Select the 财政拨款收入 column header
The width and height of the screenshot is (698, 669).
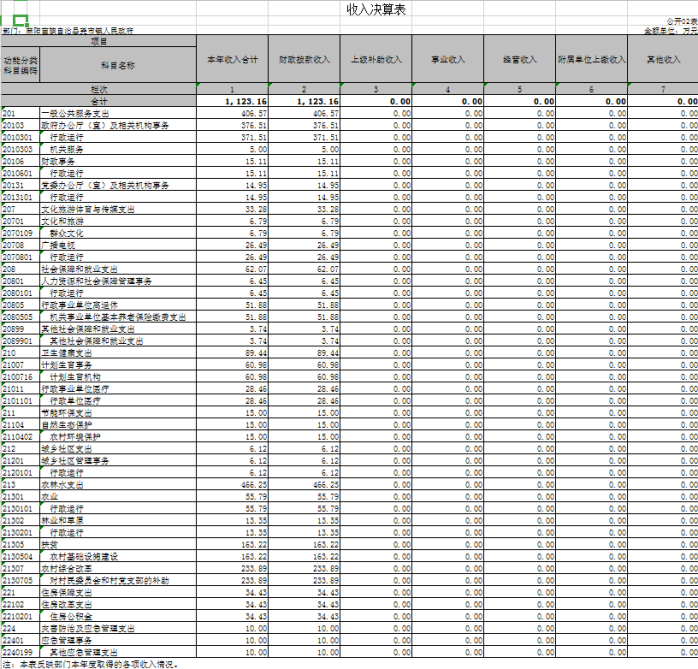coord(304,60)
